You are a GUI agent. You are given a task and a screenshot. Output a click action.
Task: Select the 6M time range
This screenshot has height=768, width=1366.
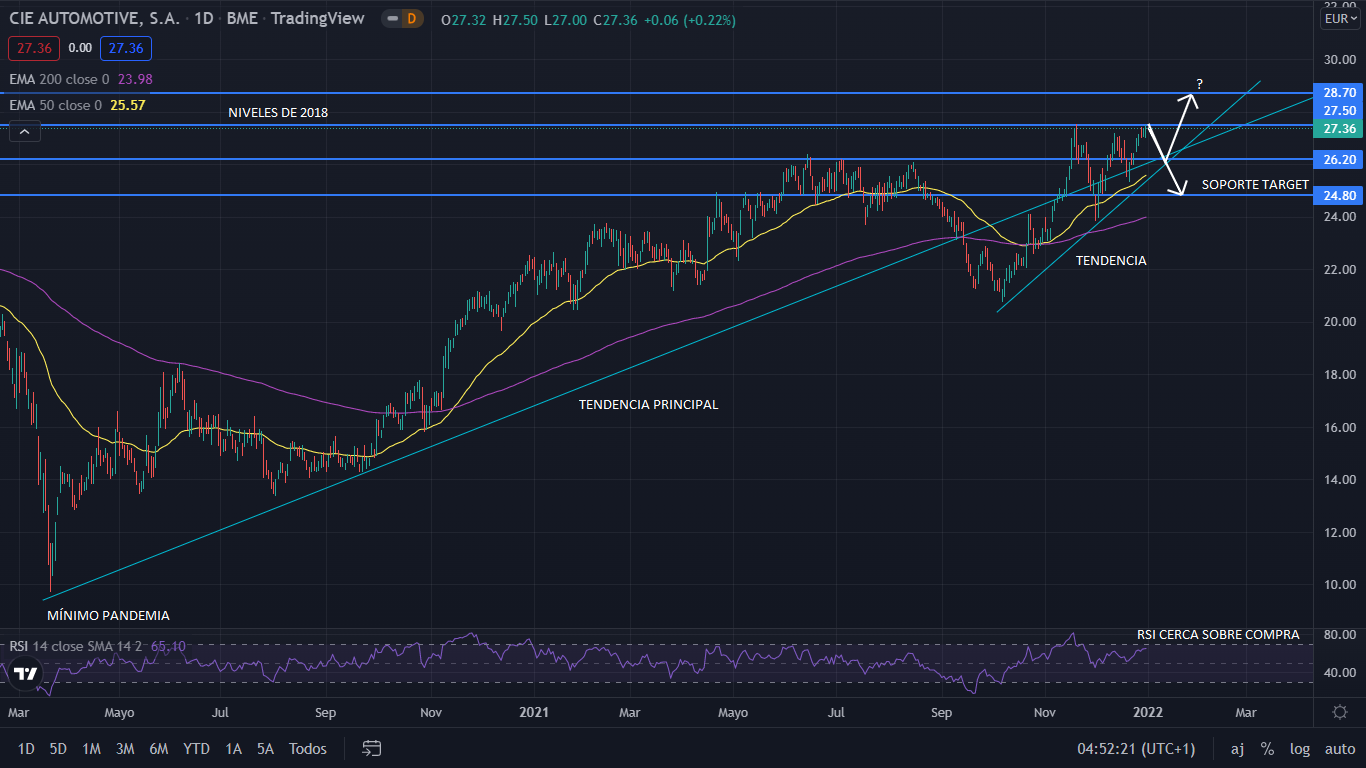[158, 749]
